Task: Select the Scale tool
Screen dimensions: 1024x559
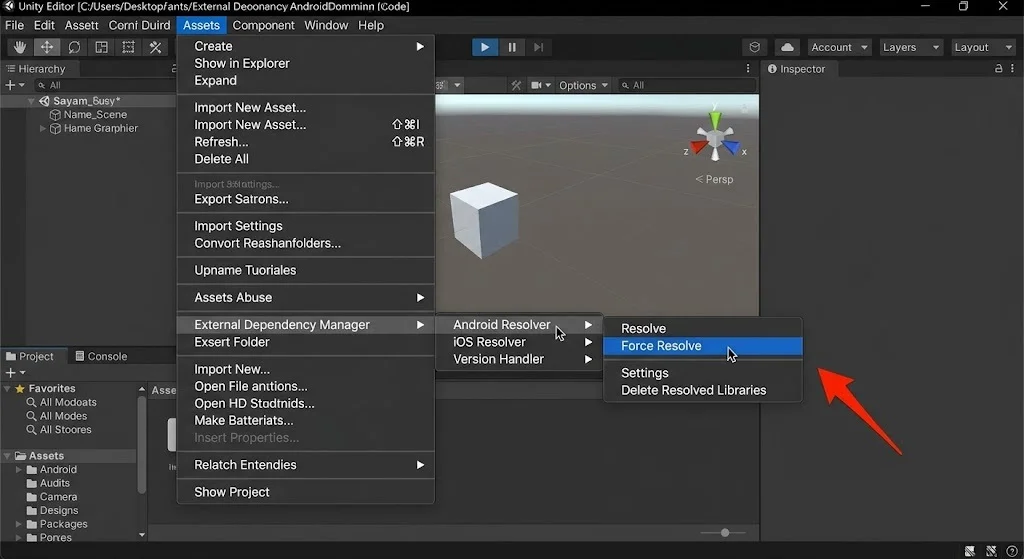Action: 101,47
